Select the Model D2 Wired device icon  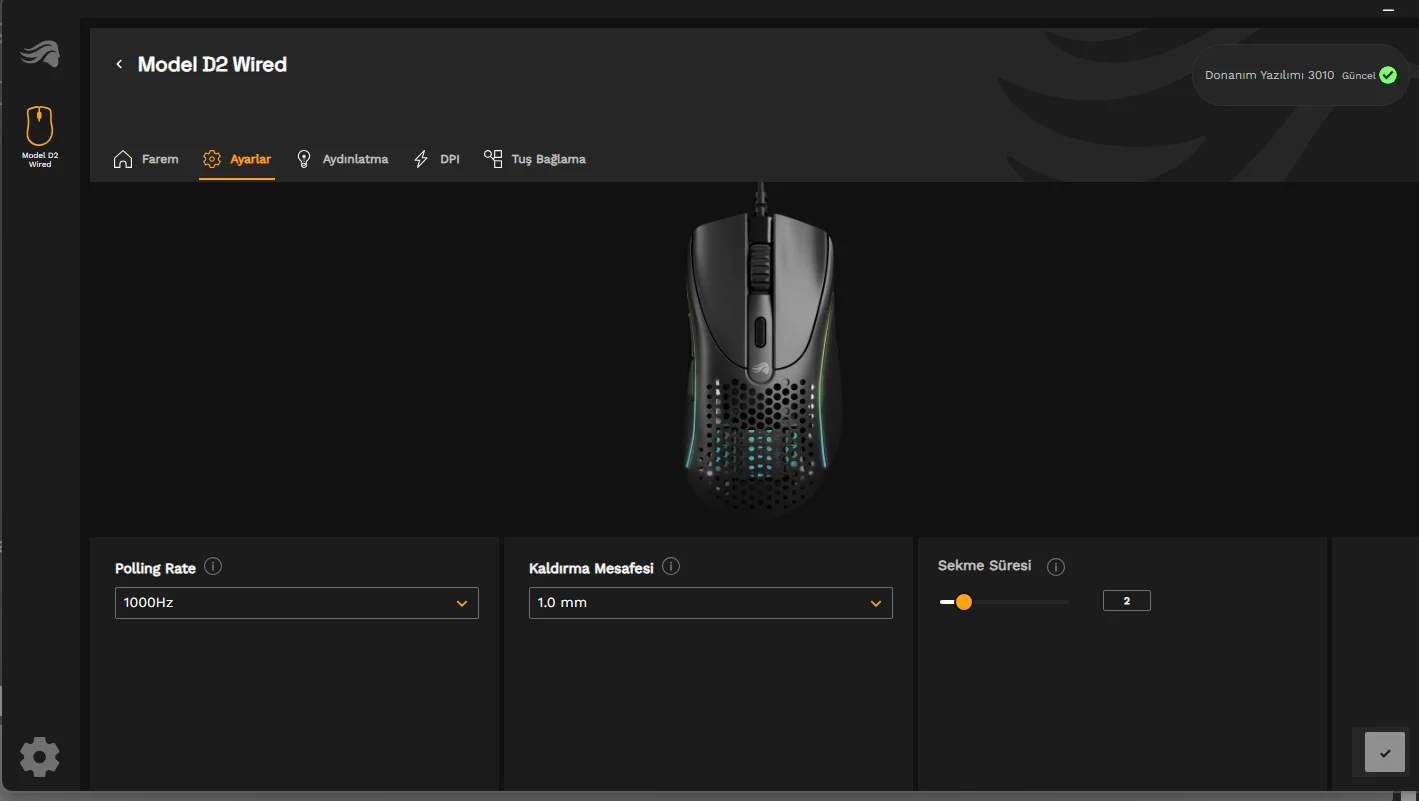tap(40, 136)
